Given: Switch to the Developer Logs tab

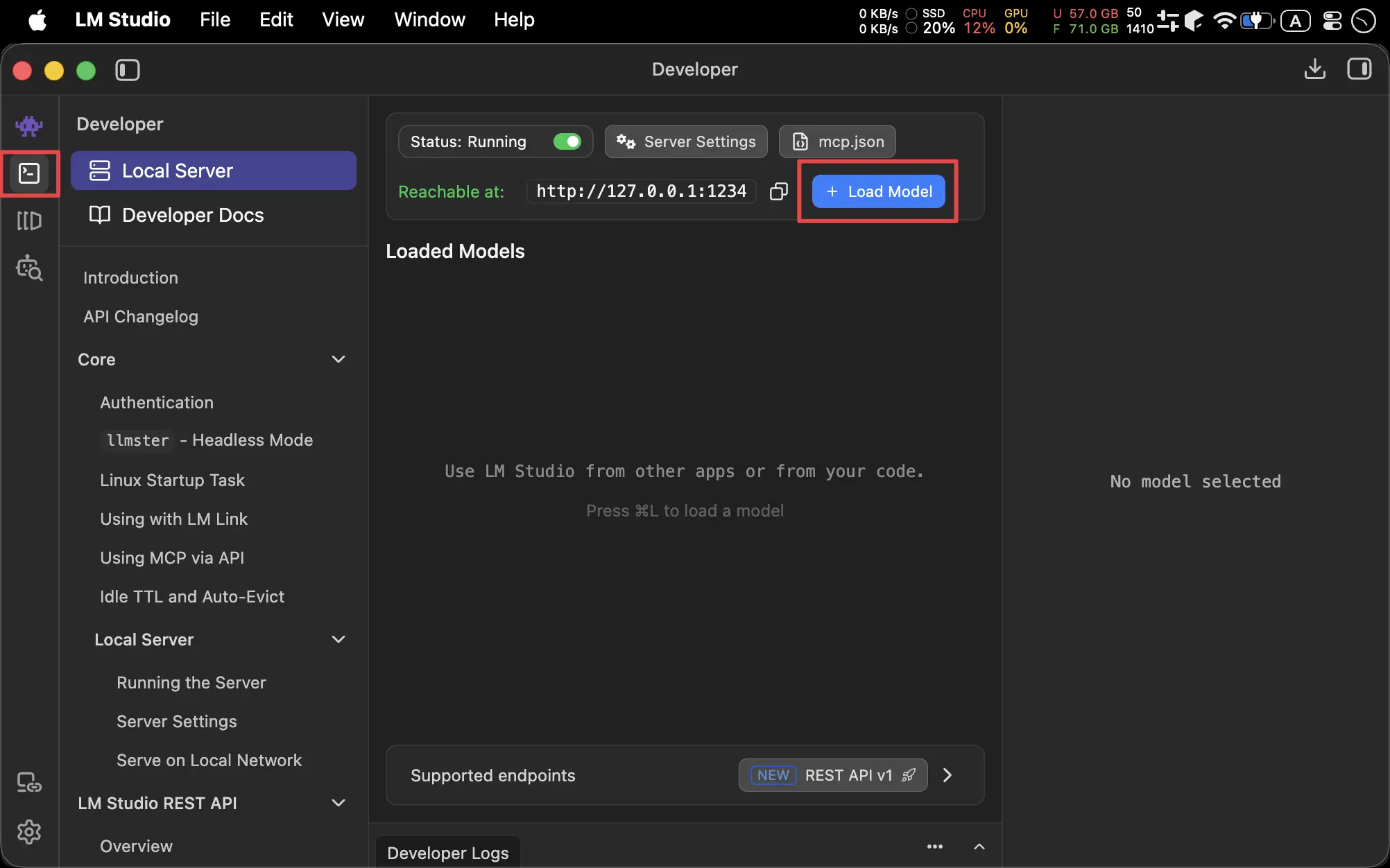Looking at the screenshot, I should pos(448,852).
